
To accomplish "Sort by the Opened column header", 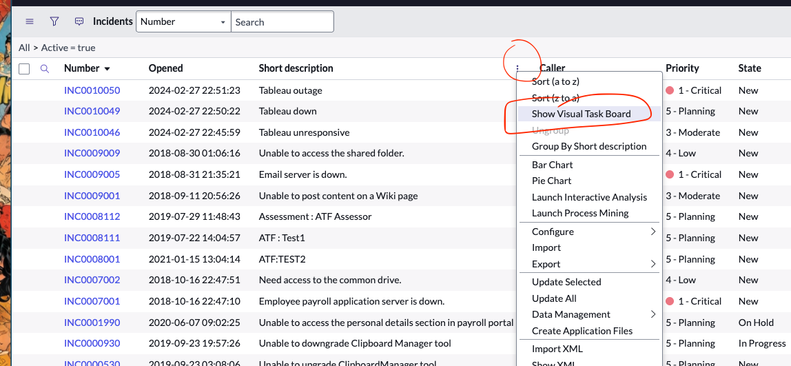I will coord(165,68).
